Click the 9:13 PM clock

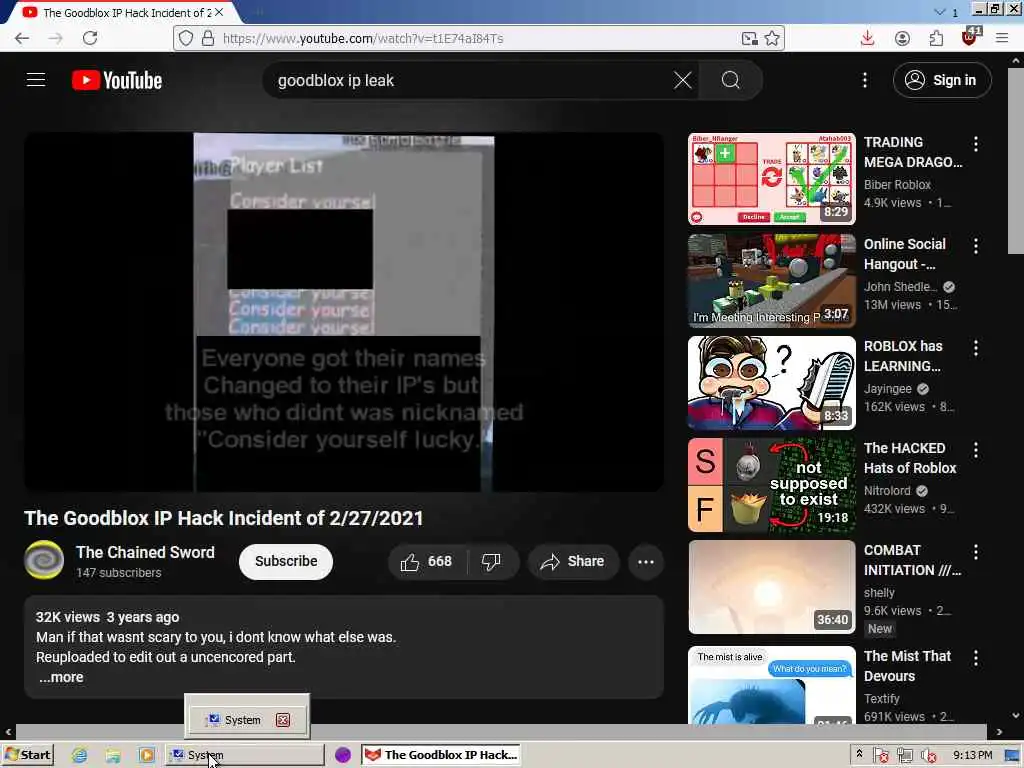tap(972, 755)
